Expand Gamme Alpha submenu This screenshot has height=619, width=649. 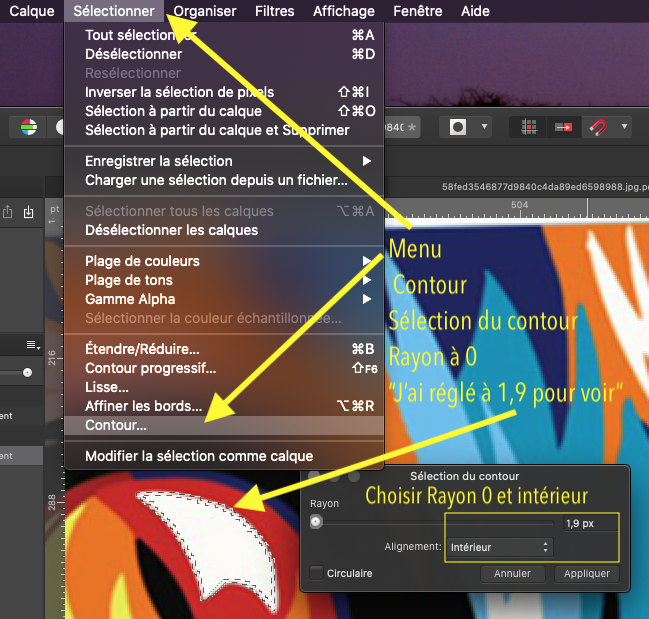pos(224,299)
